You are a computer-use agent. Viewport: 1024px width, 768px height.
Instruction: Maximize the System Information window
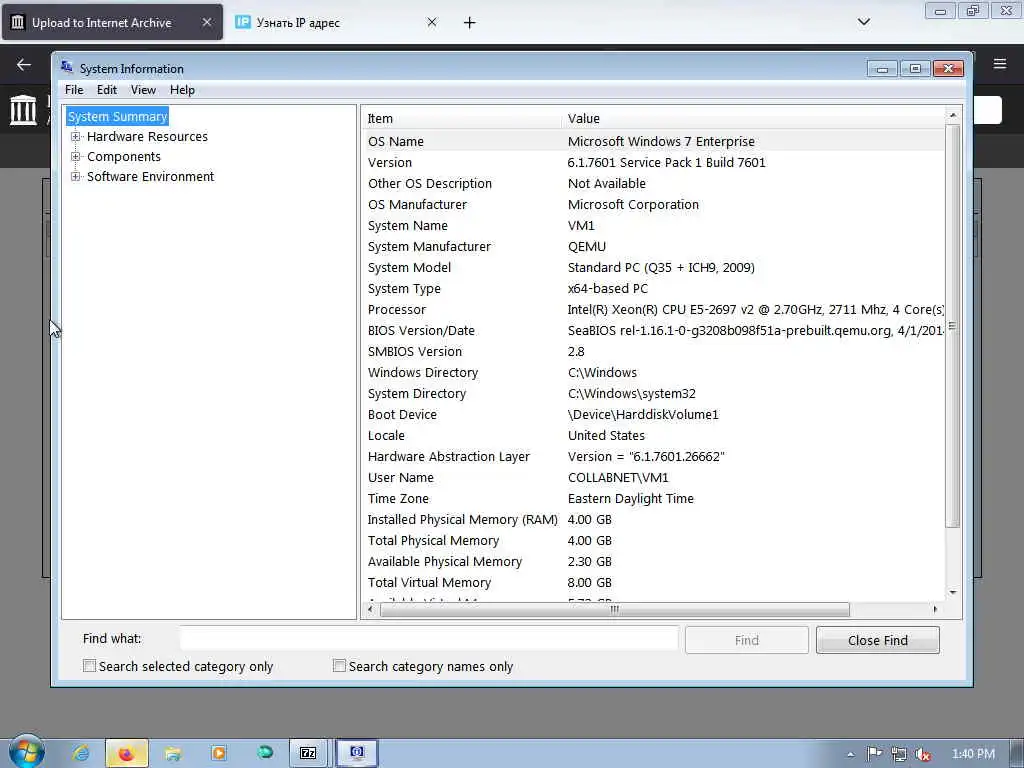pos(915,69)
